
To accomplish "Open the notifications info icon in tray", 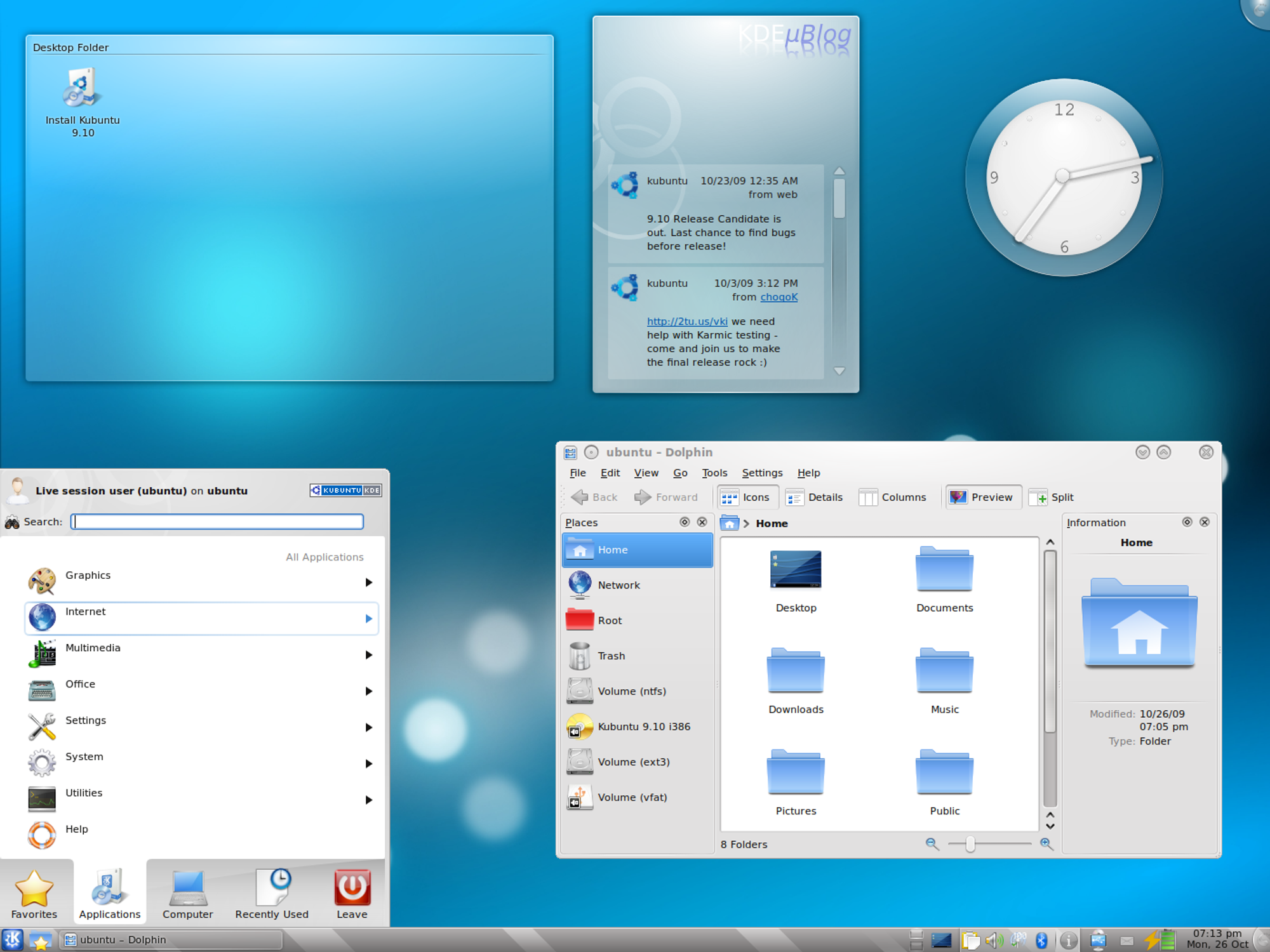I will (1069, 940).
